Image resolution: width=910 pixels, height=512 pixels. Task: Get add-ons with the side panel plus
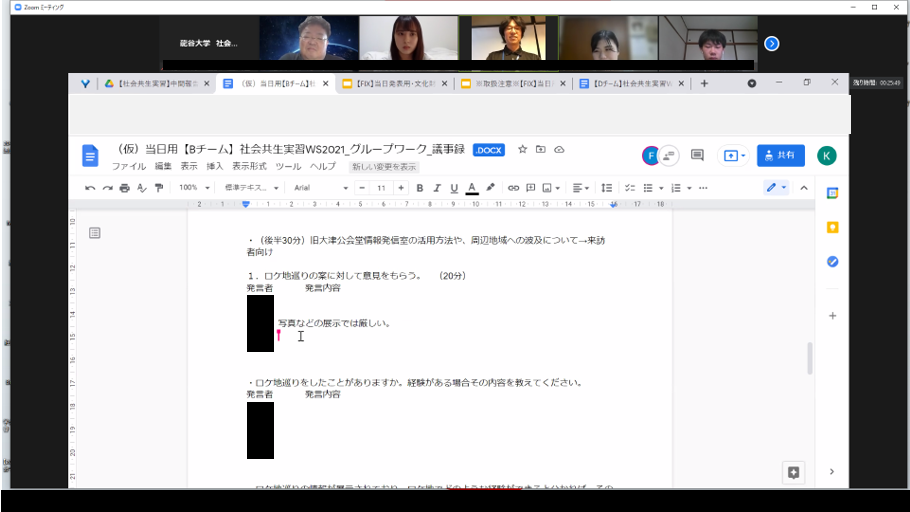tap(832, 316)
